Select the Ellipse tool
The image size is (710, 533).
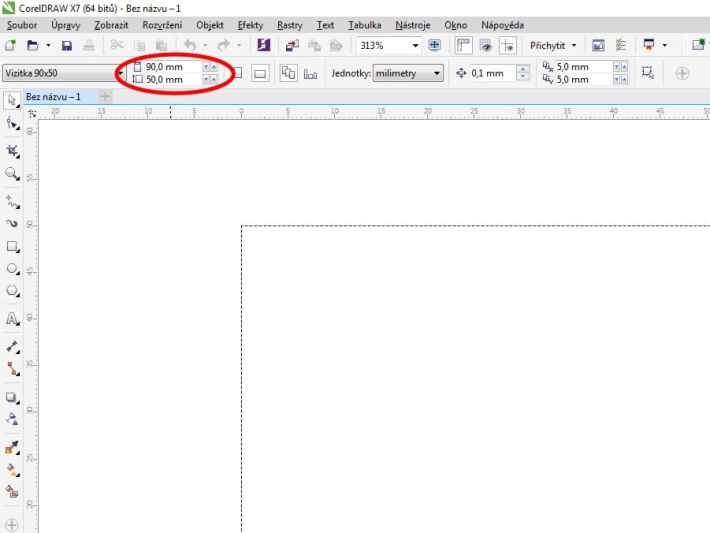[12, 269]
